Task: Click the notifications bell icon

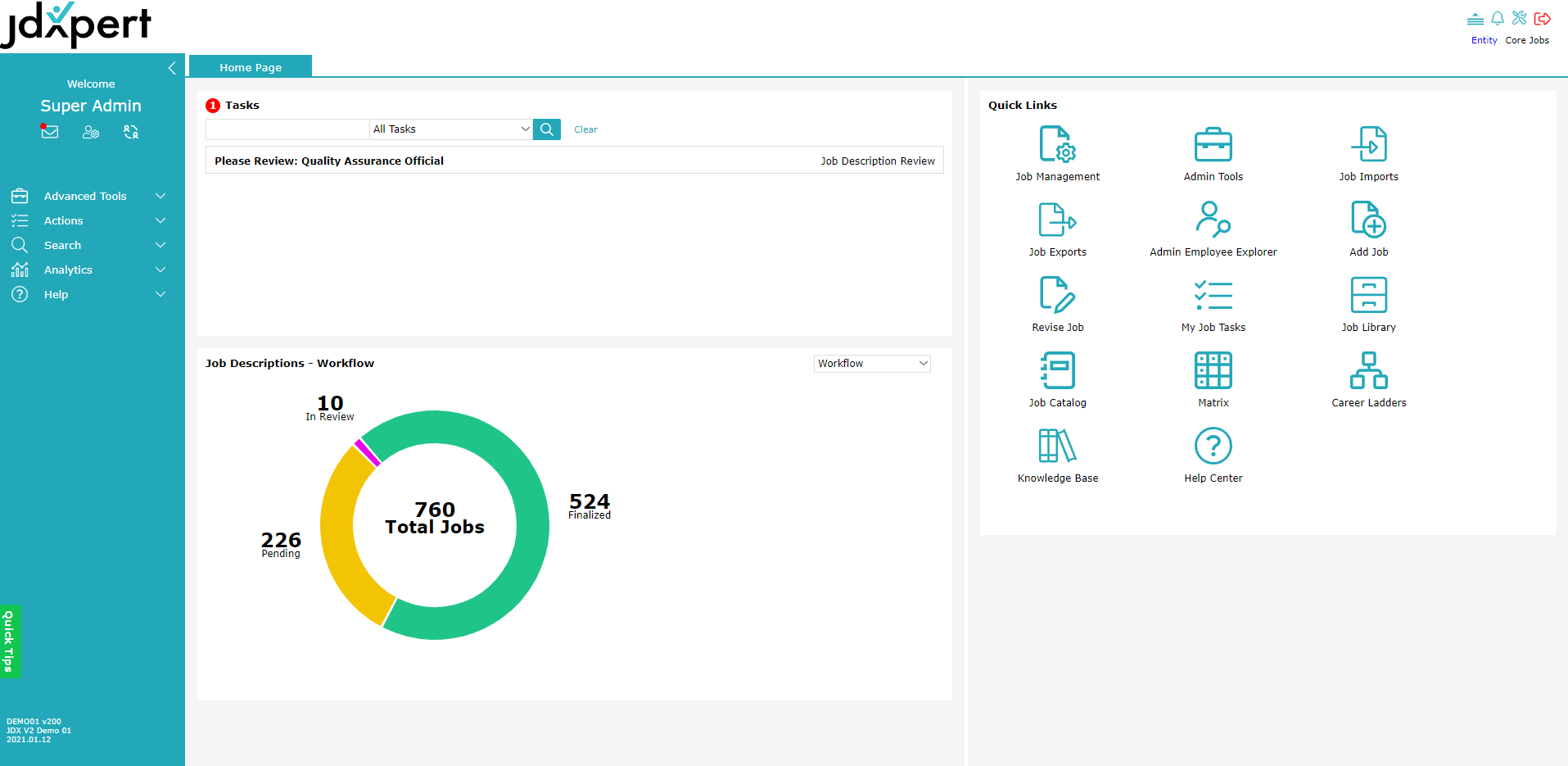Action: [x=1498, y=18]
